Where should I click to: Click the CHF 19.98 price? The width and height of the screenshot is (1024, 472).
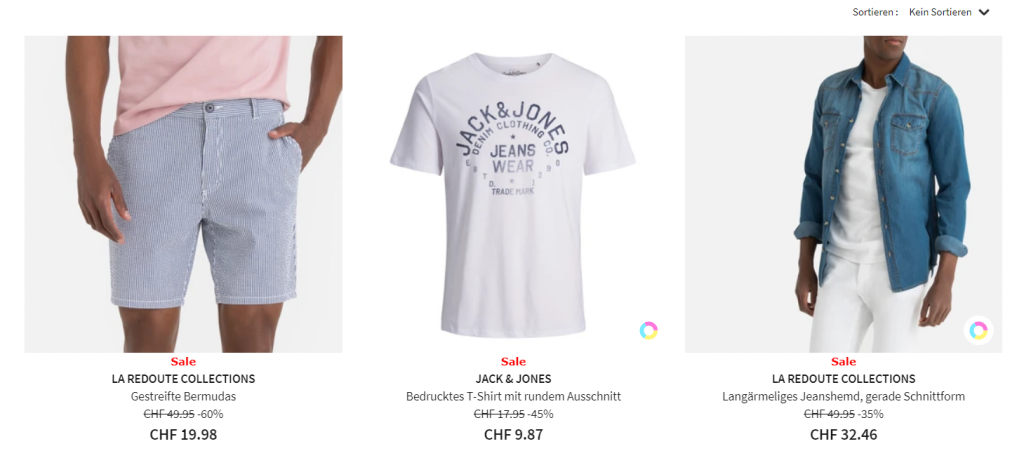[184, 434]
